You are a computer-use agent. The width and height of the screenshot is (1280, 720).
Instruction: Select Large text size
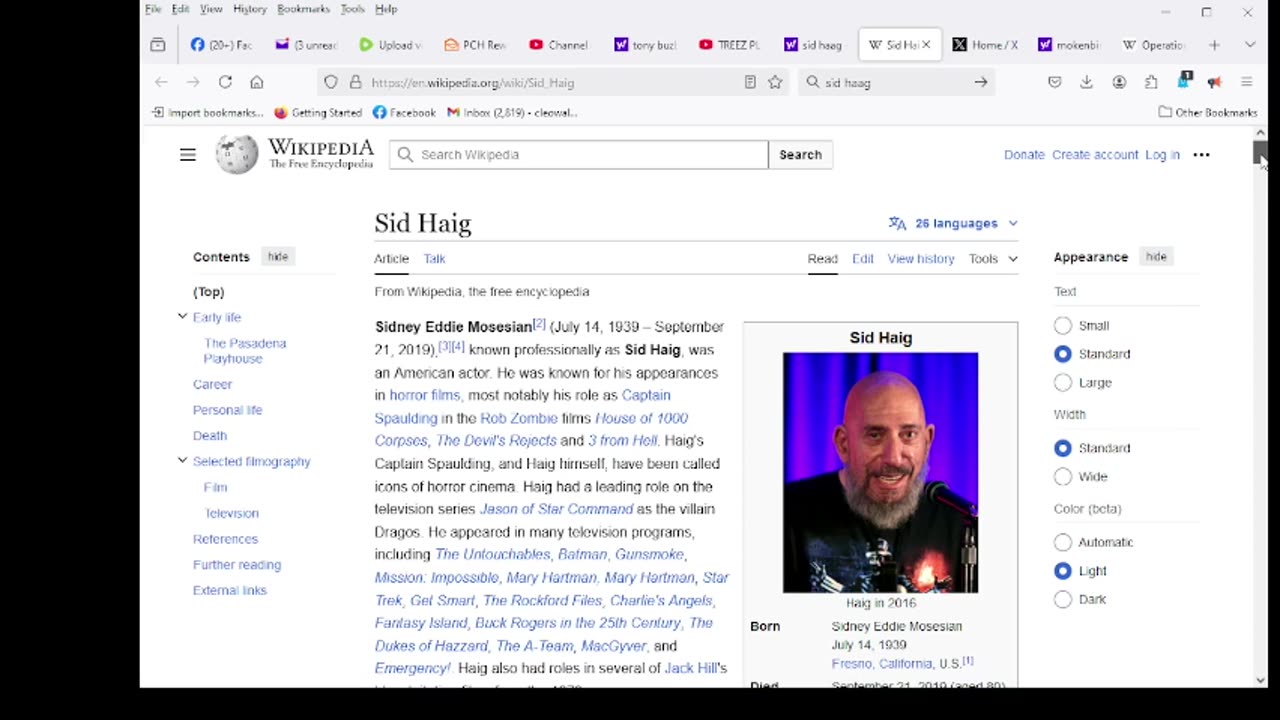point(1063,383)
